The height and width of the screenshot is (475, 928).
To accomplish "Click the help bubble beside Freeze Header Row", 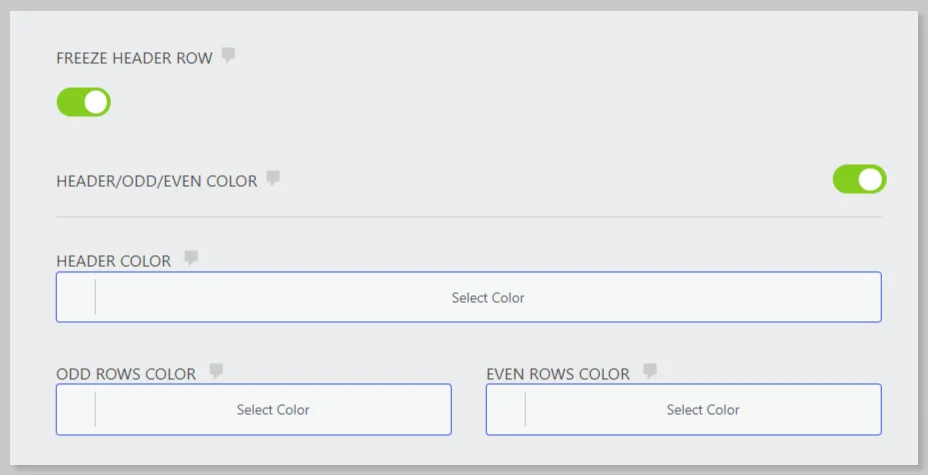I will [x=229, y=55].
